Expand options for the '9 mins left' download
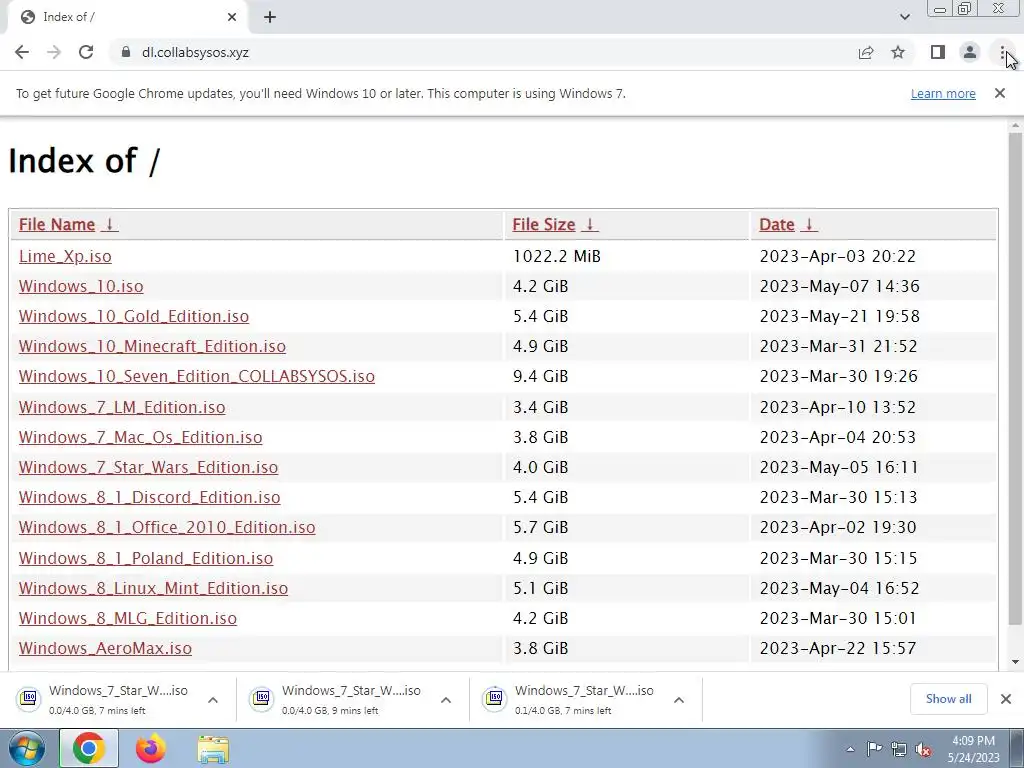 coord(446,699)
